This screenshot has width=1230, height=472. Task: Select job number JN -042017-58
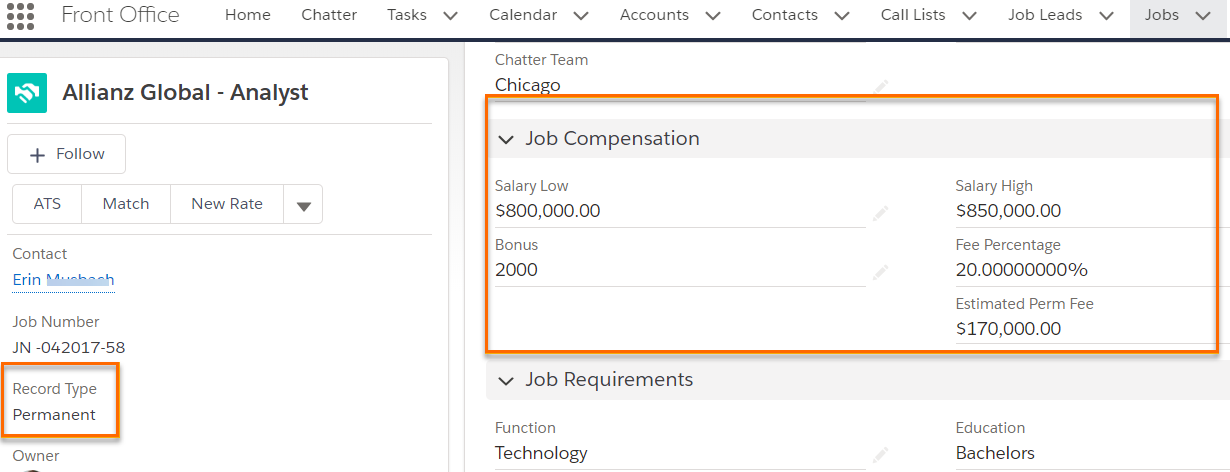tap(69, 348)
